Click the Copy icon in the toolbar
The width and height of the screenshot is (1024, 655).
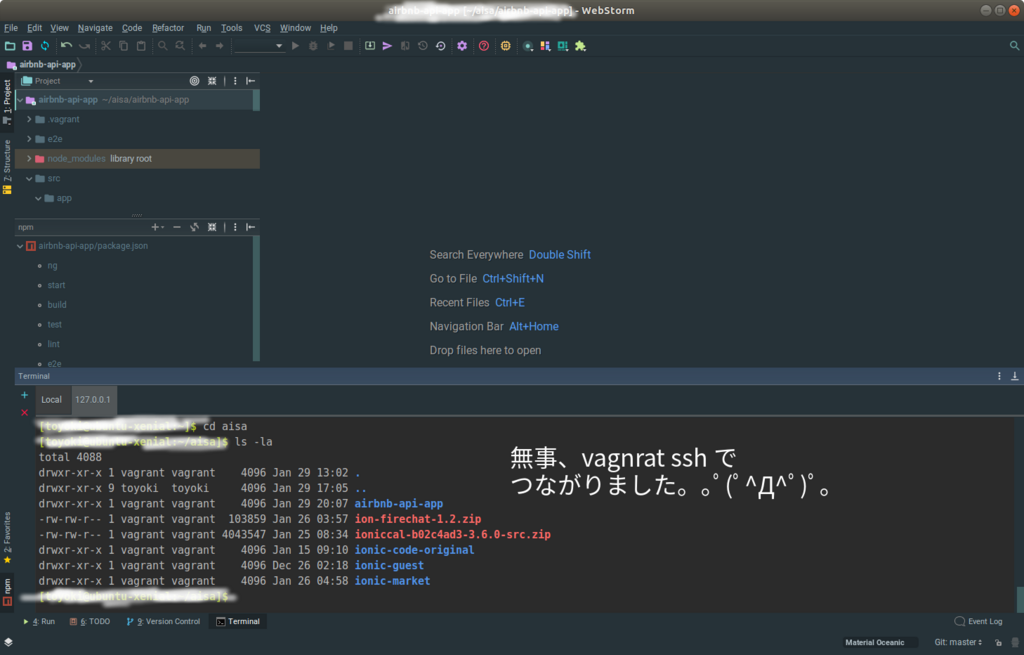point(123,46)
